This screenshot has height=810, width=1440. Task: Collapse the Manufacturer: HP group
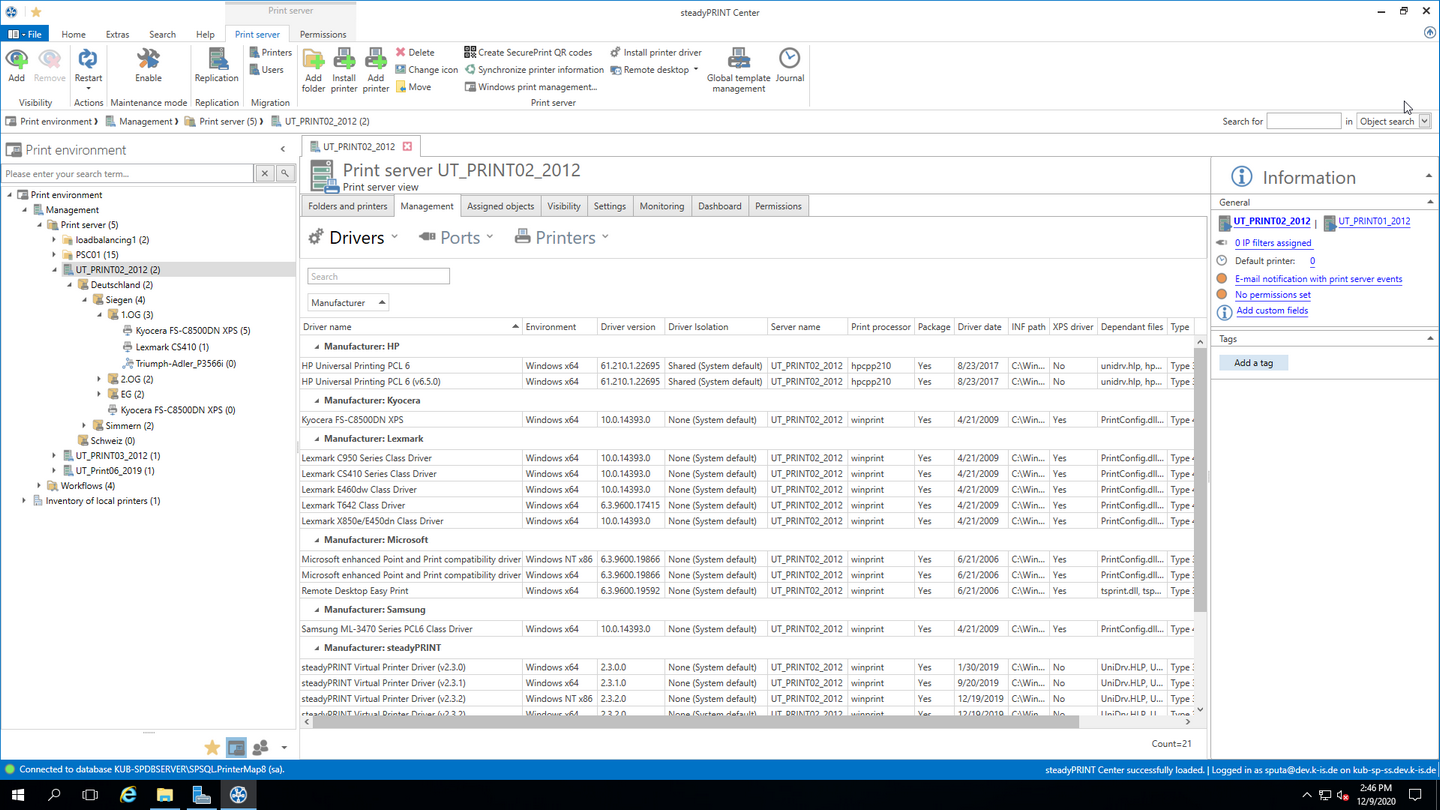pyautogui.click(x=317, y=347)
